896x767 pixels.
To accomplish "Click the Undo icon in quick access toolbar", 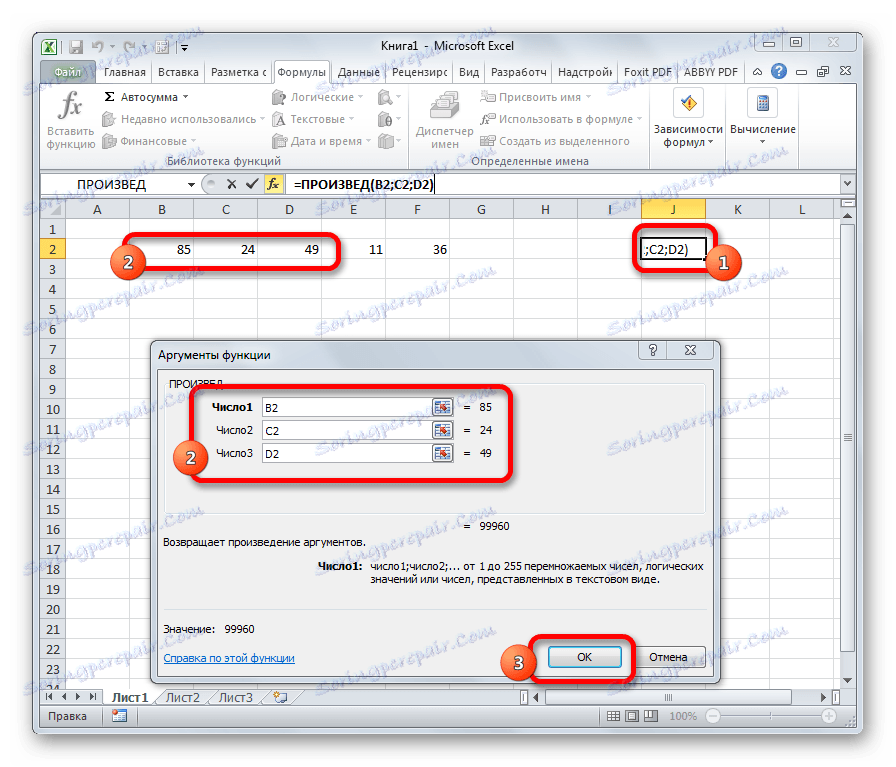I will [98, 47].
